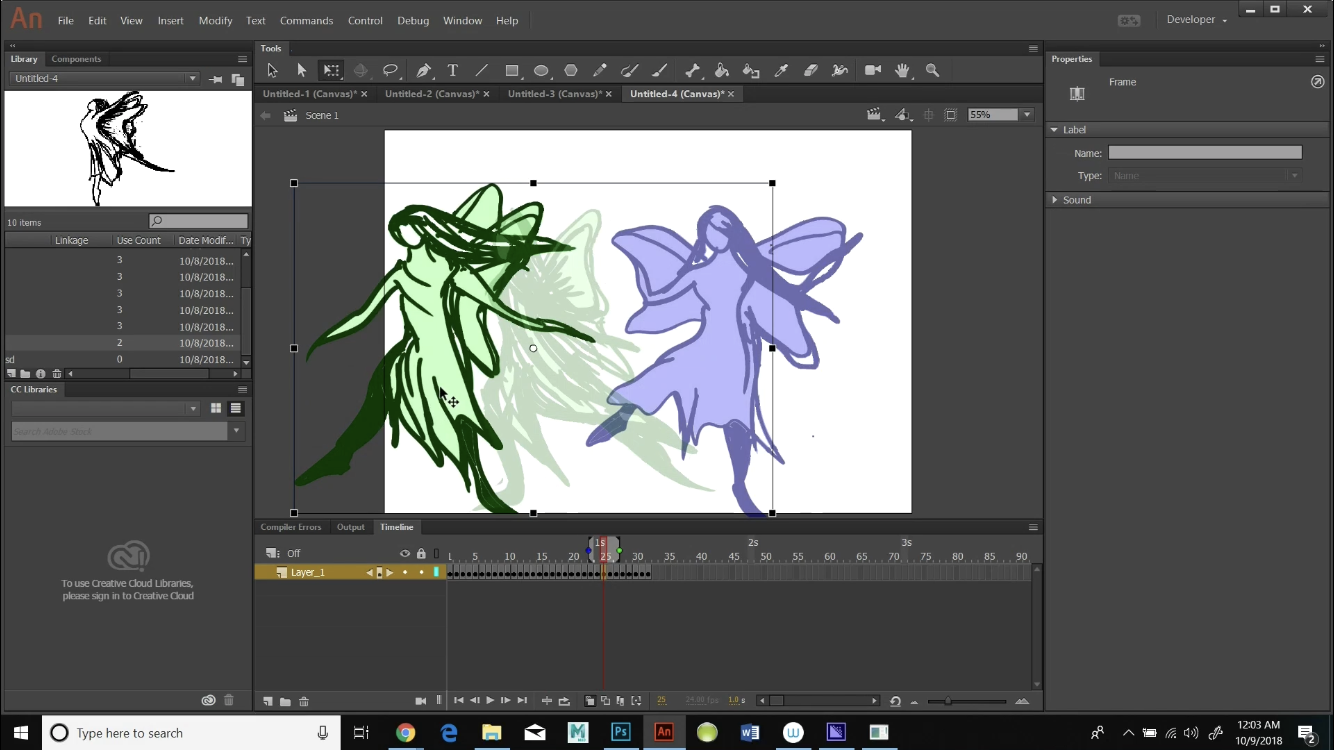1334x750 pixels.
Task: Select the Free Transform tool
Action: click(331, 70)
